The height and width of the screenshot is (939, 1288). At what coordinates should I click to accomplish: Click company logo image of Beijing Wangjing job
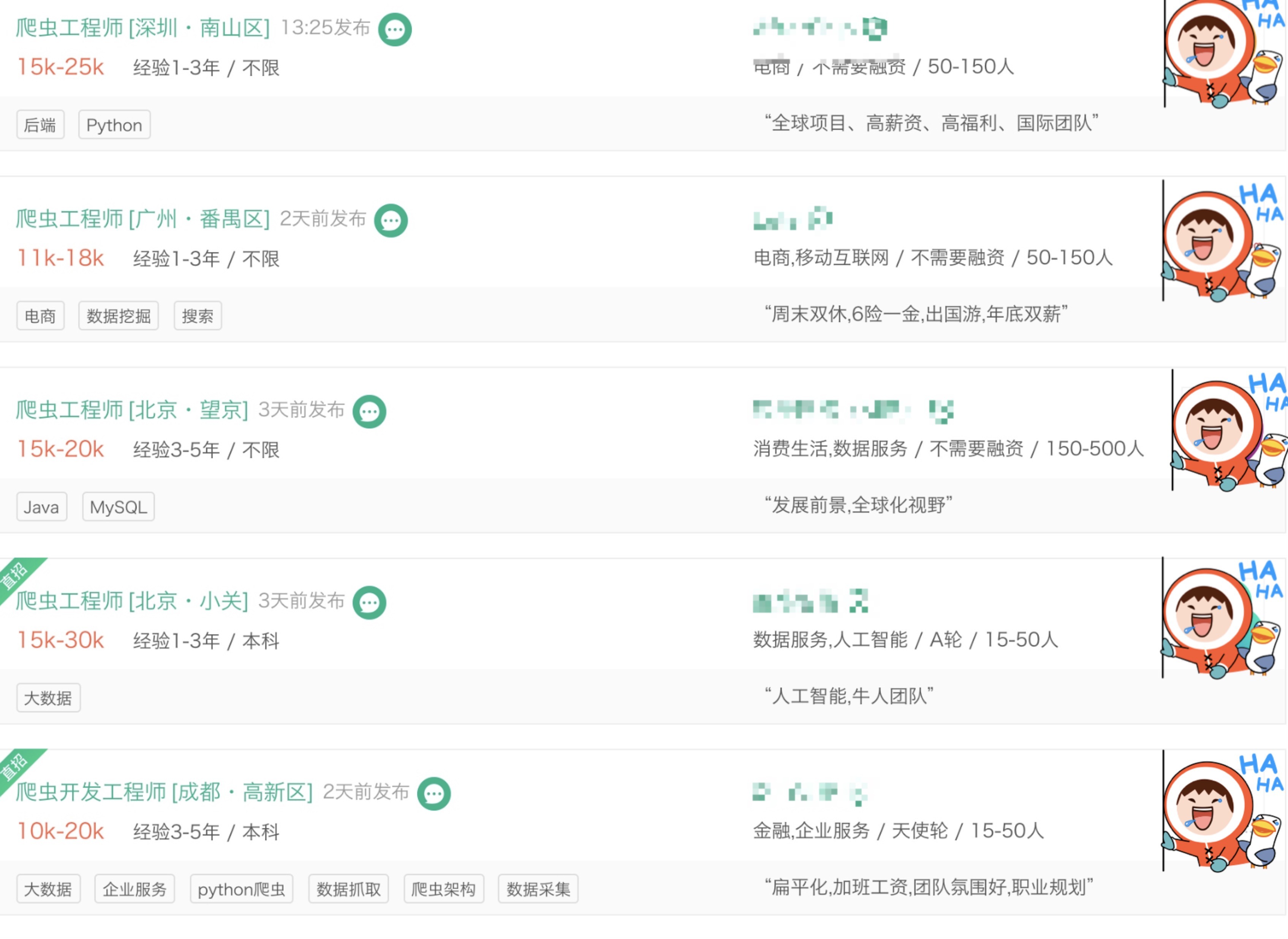pyautogui.click(x=1229, y=430)
